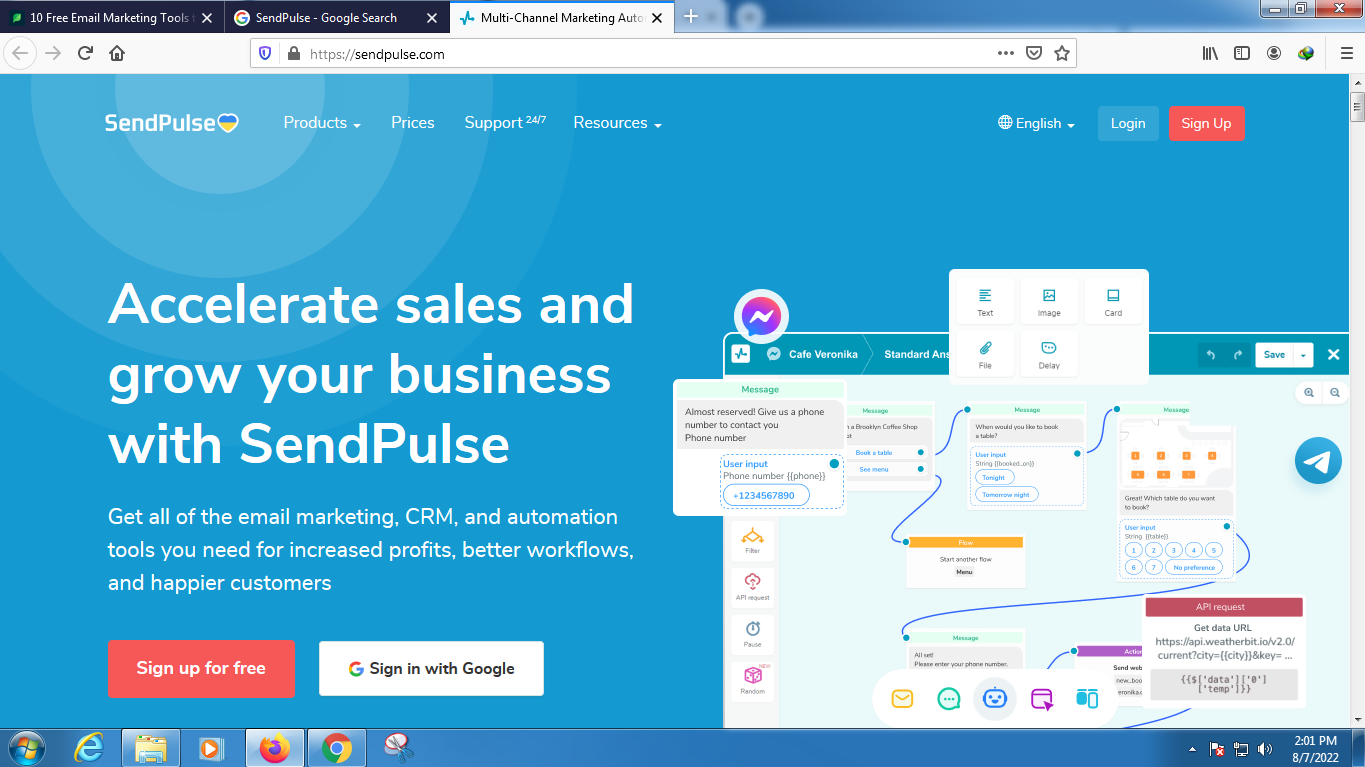Image resolution: width=1365 pixels, height=767 pixels.
Task: Choose the Card element tile
Action: (x=1113, y=301)
